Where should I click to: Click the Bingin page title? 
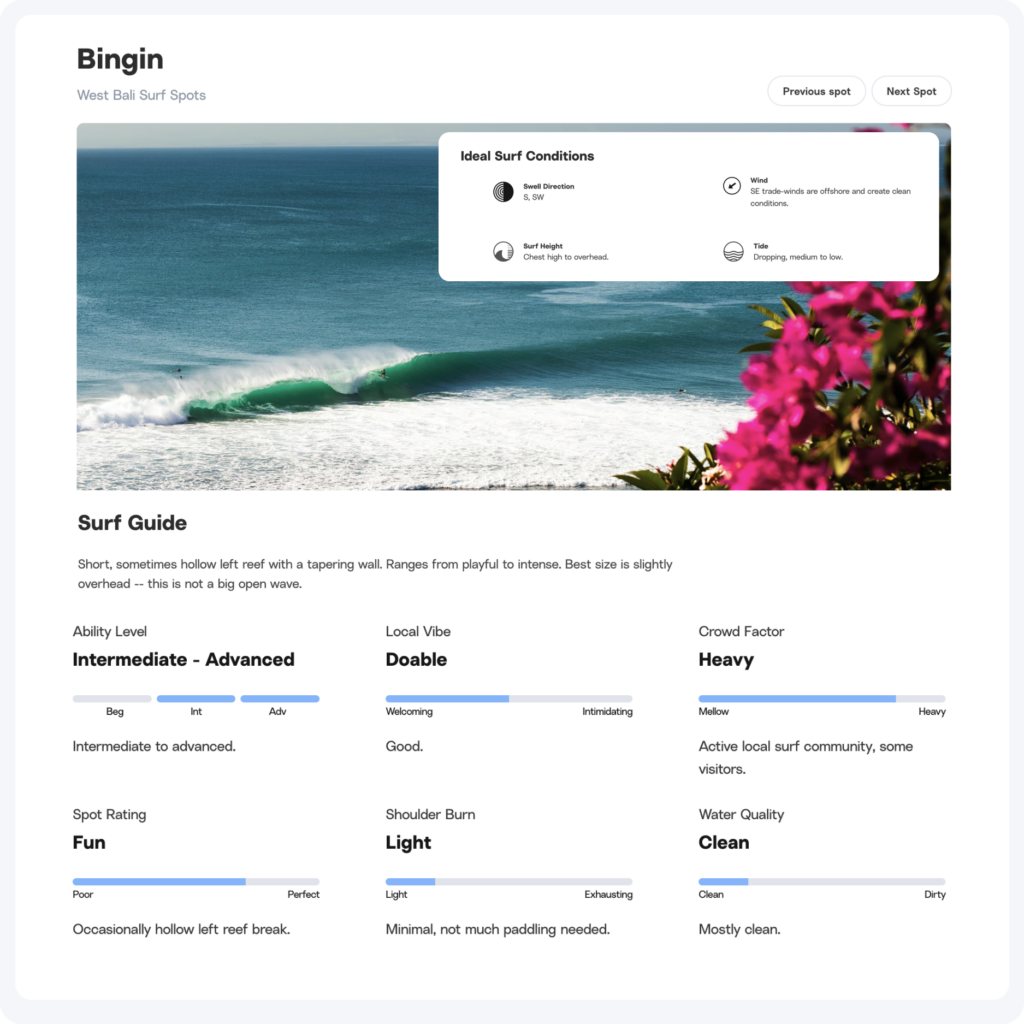click(x=120, y=59)
